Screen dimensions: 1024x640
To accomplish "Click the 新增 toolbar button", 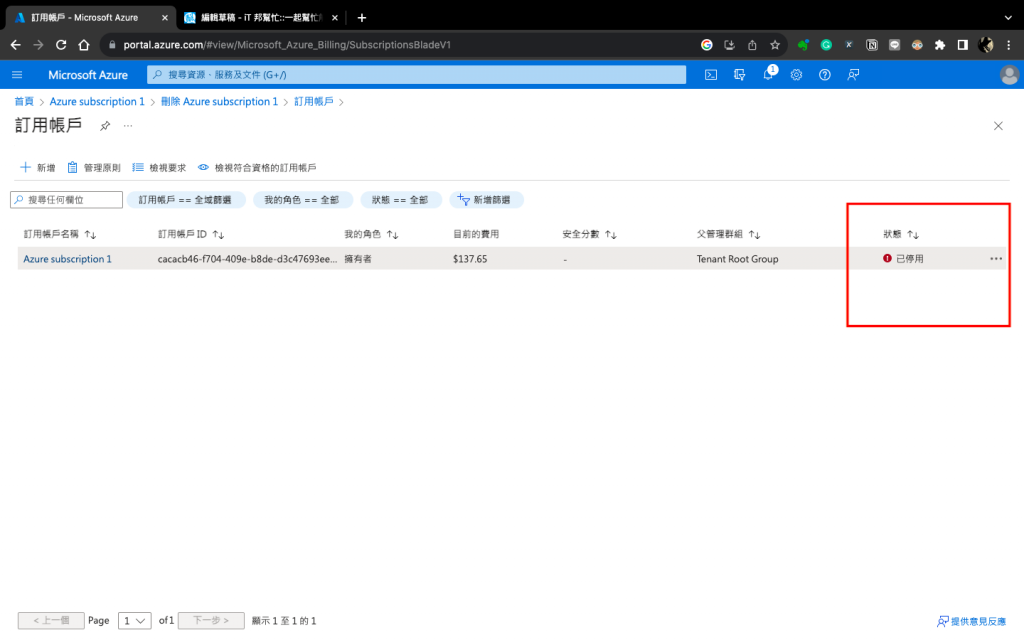I will pos(38,168).
